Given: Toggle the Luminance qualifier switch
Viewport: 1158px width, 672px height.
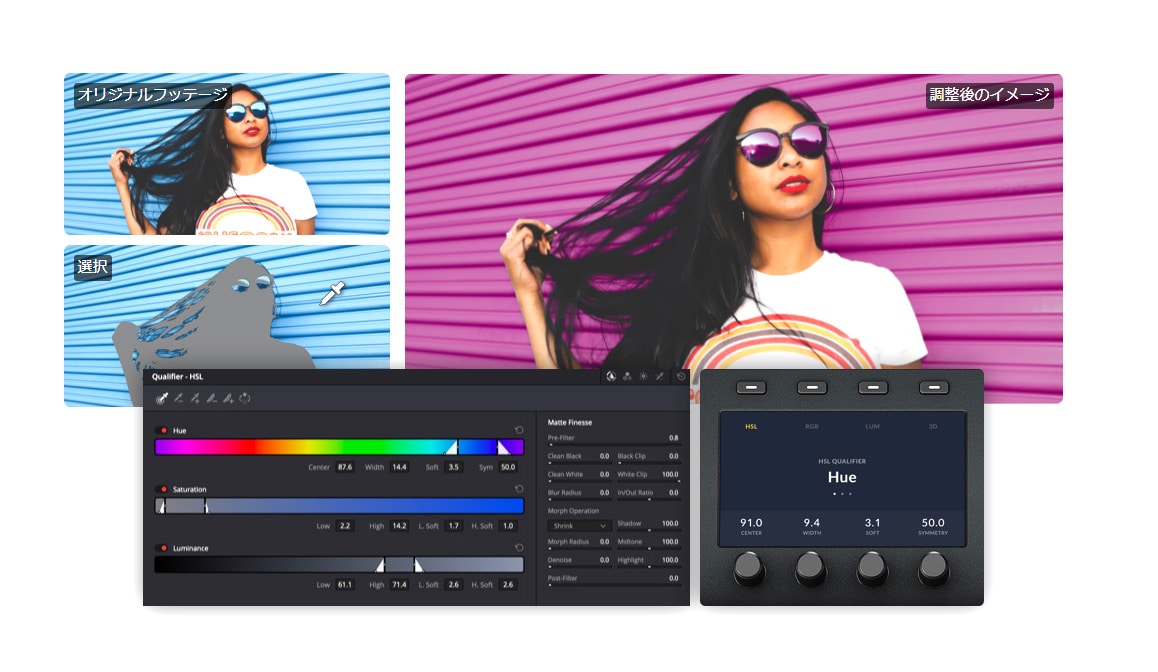Looking at the screenshot, I should 162,548.
